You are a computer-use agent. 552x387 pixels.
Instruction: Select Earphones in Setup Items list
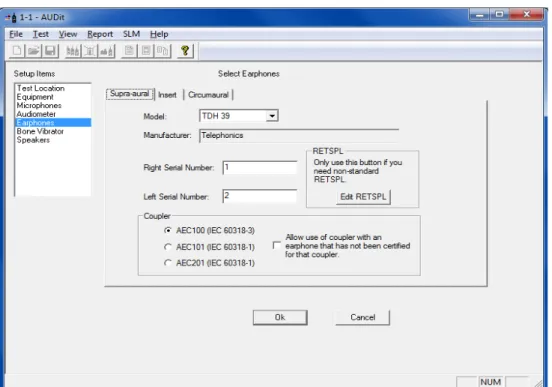53,123
